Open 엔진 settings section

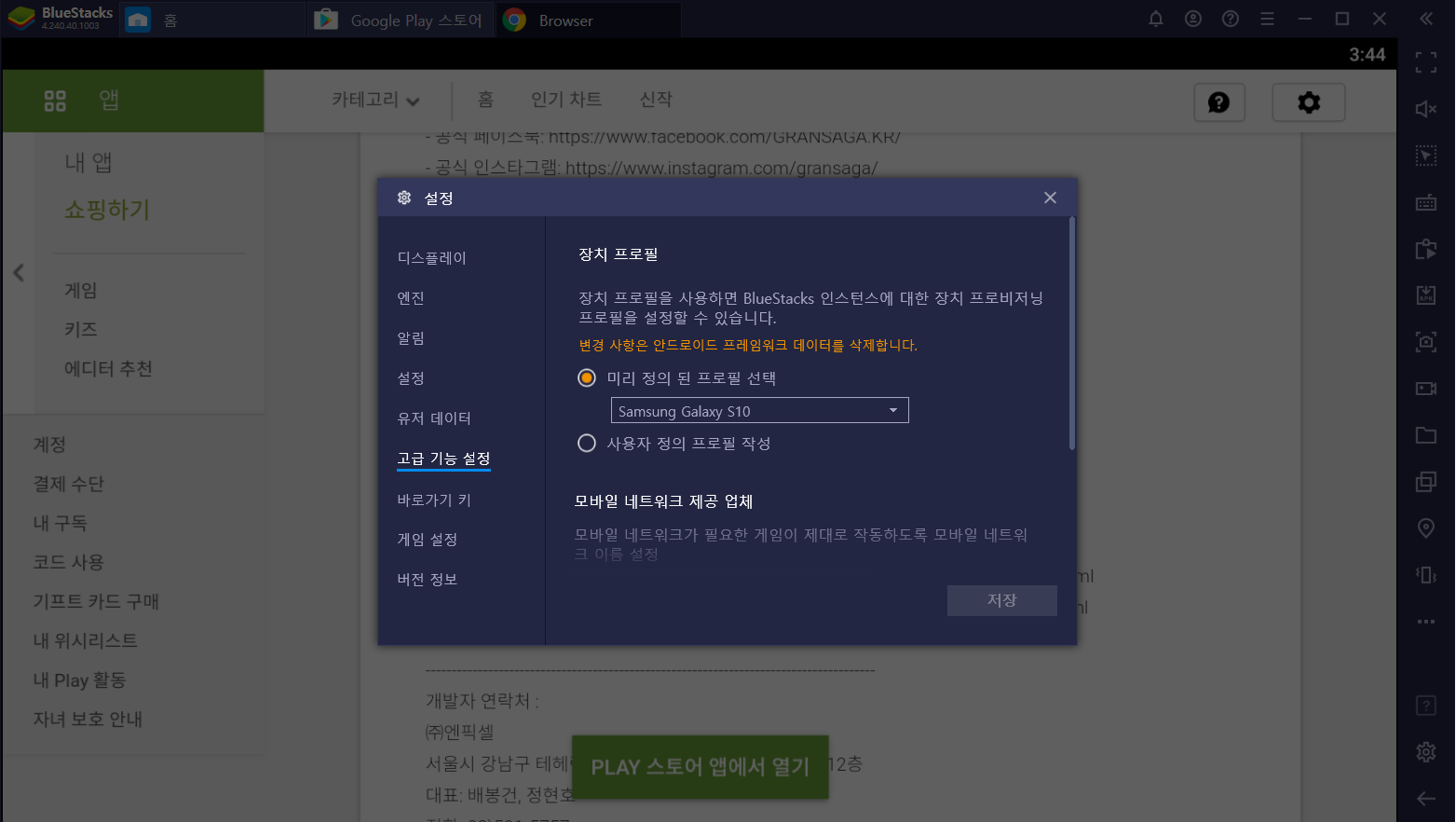(411, 298)
